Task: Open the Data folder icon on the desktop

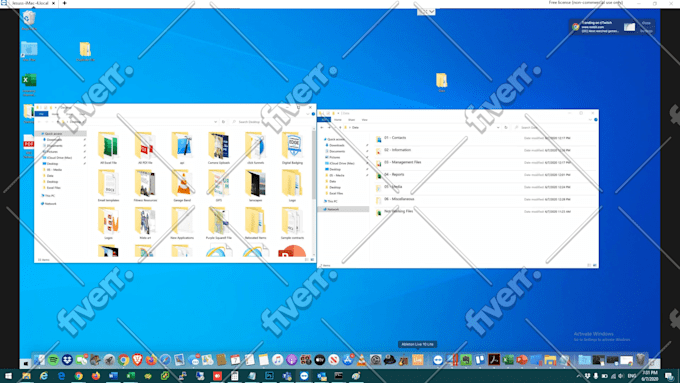Action: [441, 82]
